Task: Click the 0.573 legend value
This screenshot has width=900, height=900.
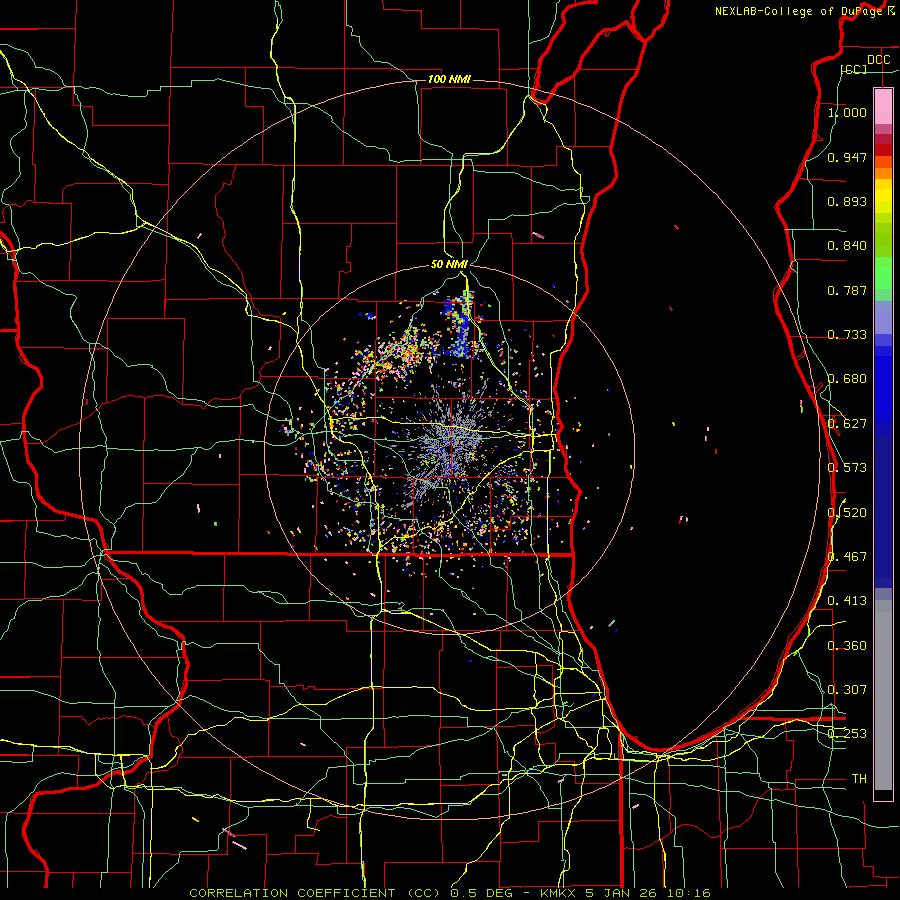Action: click(847, 468)
